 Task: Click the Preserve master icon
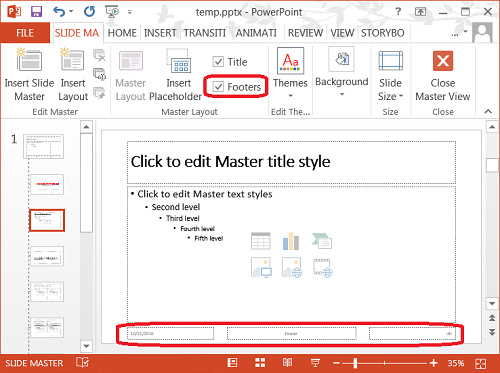[99, 93]
